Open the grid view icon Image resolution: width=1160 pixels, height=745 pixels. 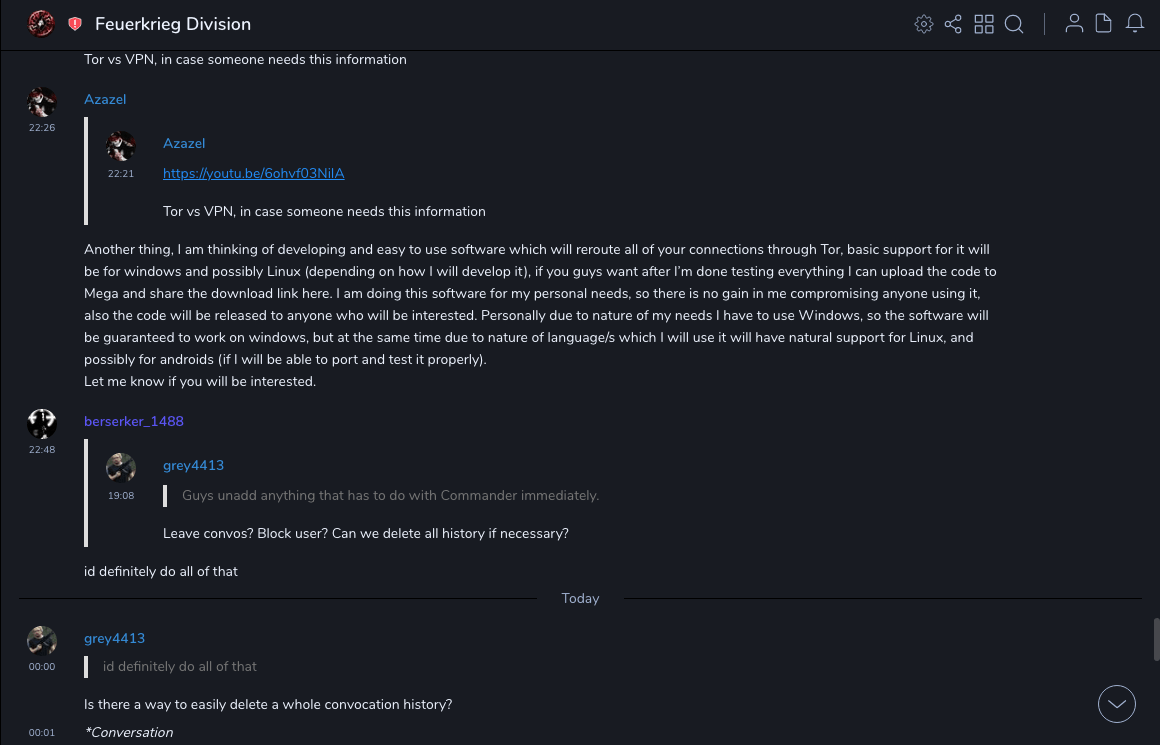[984, 24]
